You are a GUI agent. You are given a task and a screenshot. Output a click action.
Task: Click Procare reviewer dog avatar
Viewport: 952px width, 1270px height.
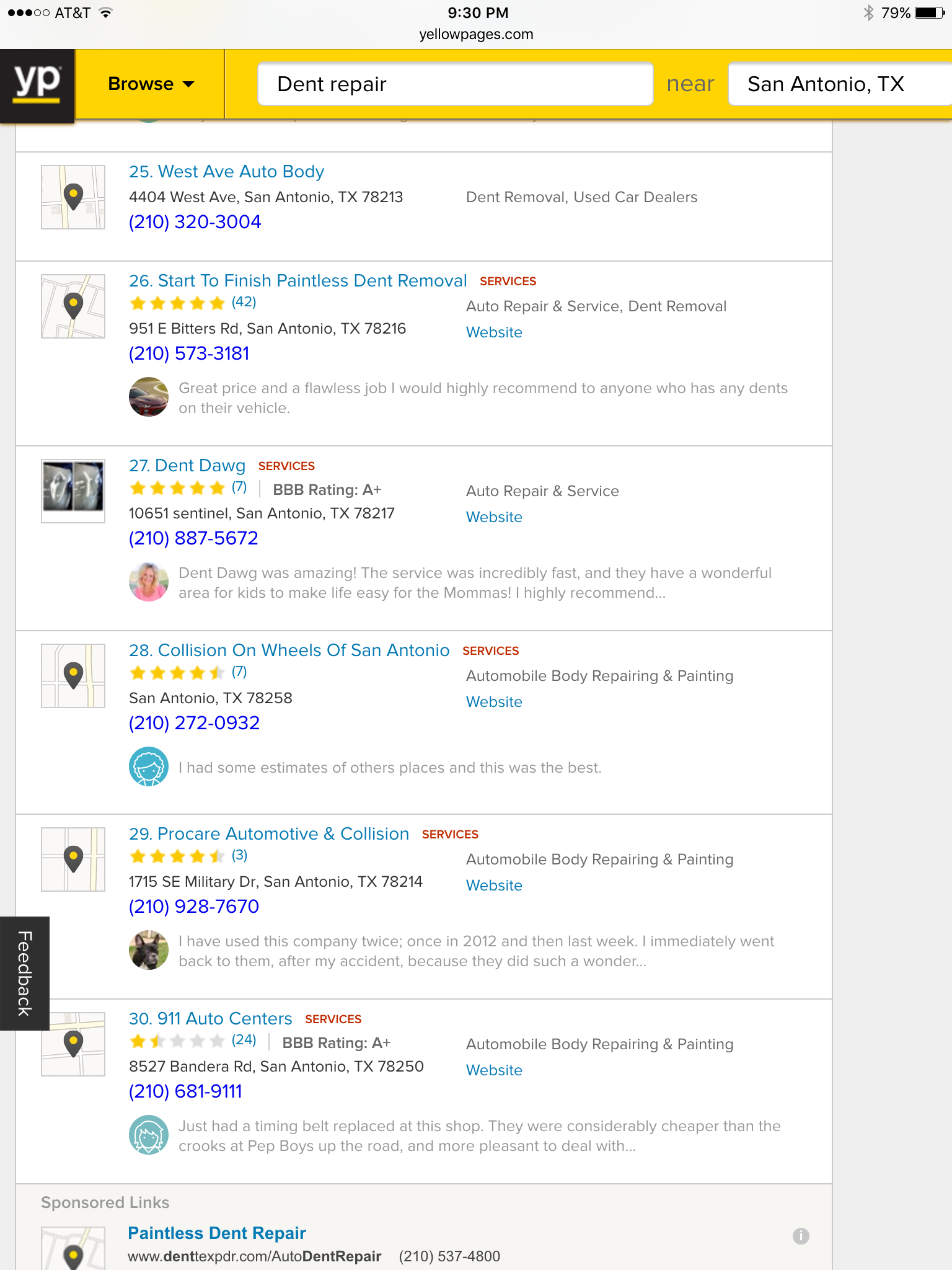[x=149, y=951]
